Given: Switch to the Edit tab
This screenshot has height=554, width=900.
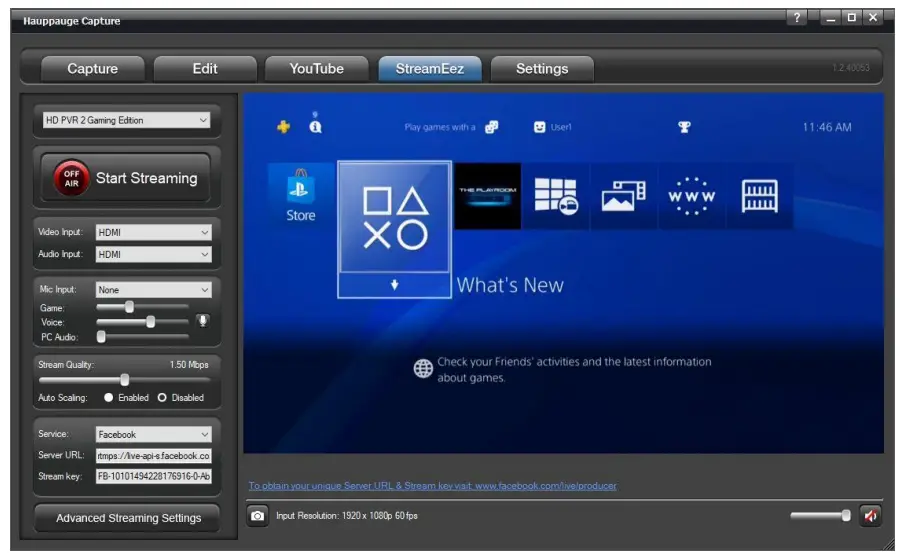Looking at the screenshot, I should click(205, 69).
